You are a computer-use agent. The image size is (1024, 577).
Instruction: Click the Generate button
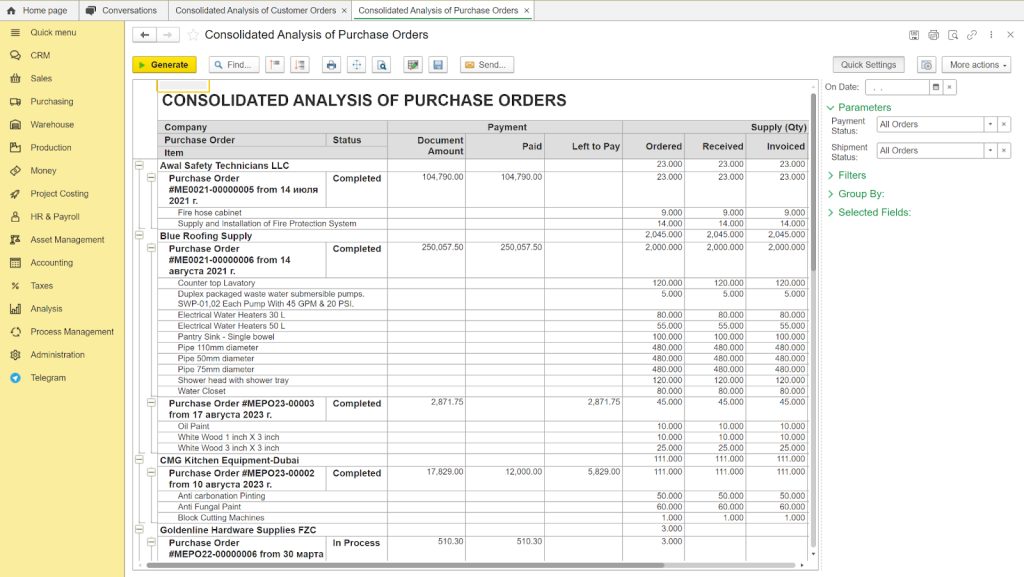pos(163,64)
